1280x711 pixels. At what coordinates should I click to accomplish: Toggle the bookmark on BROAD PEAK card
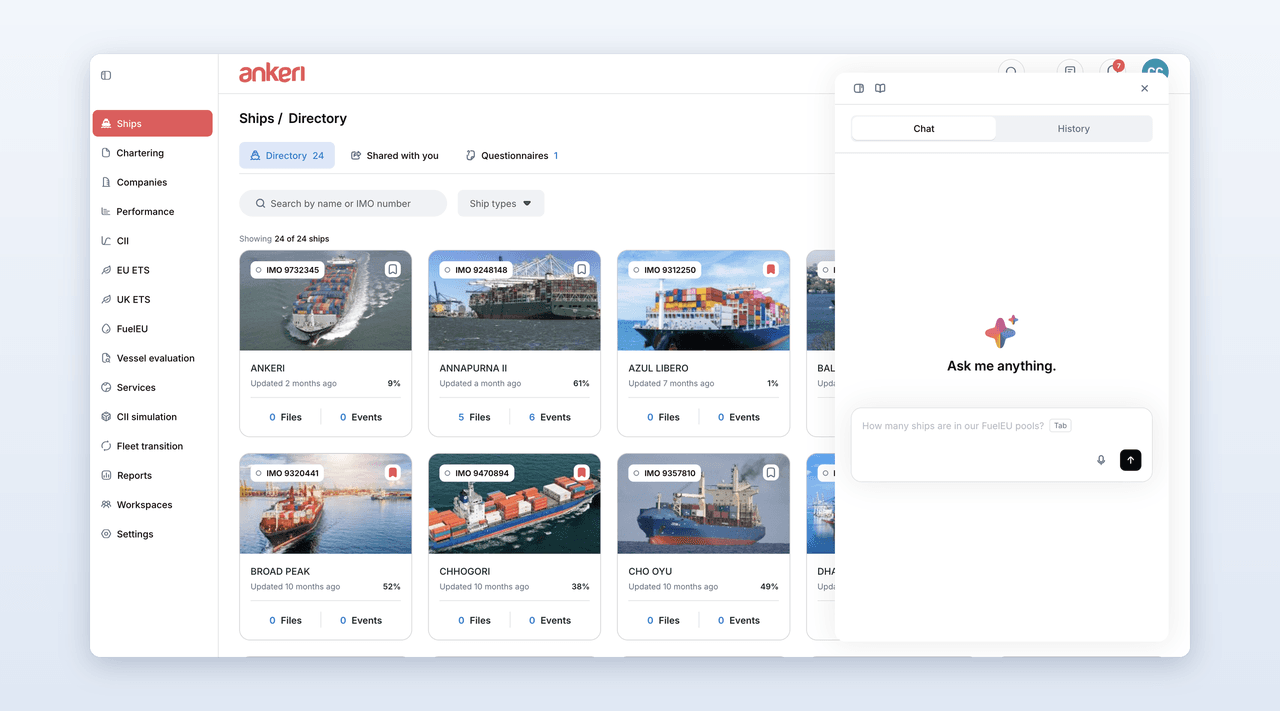(x=393, y=472)
